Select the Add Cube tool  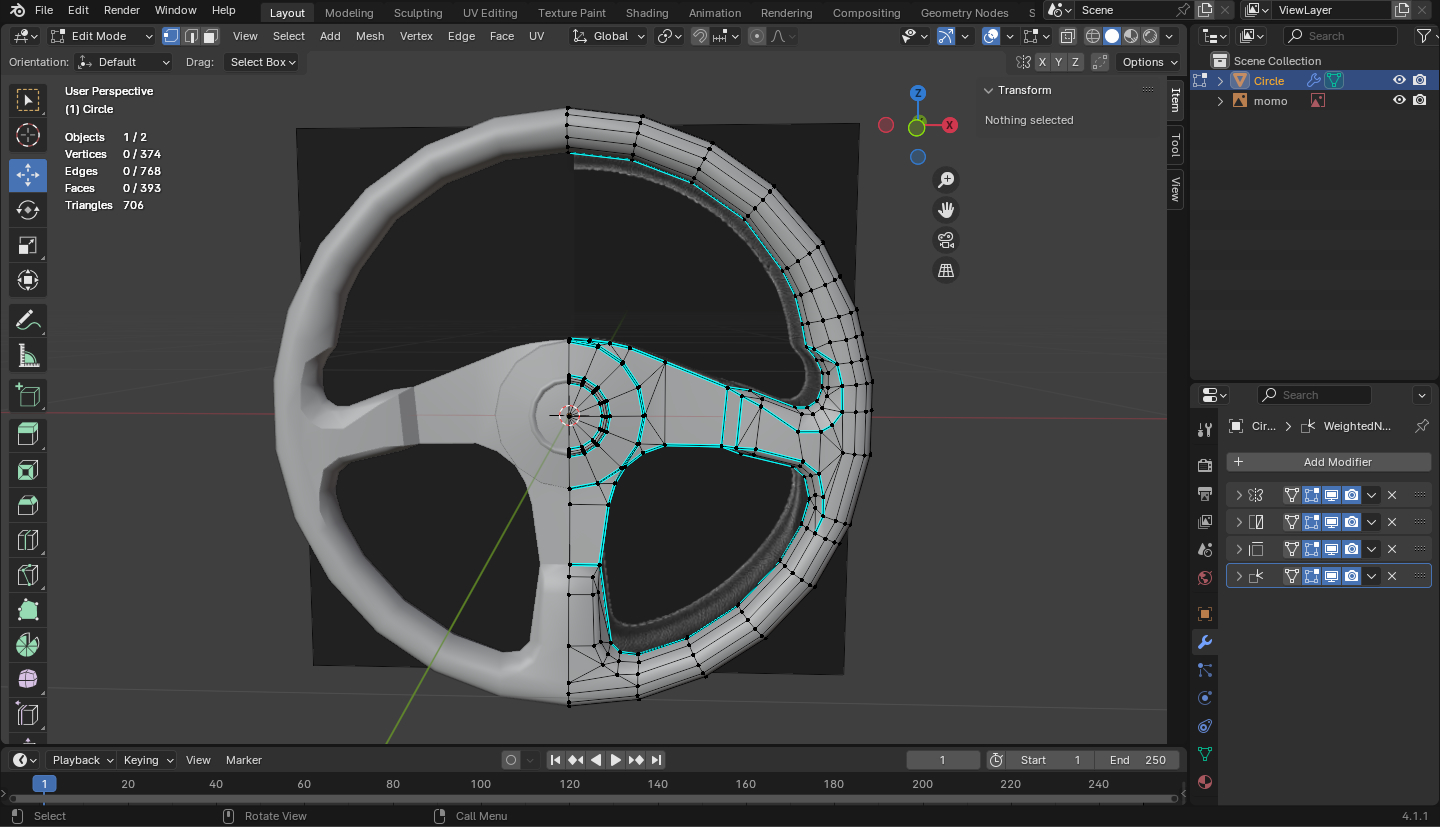28,396
